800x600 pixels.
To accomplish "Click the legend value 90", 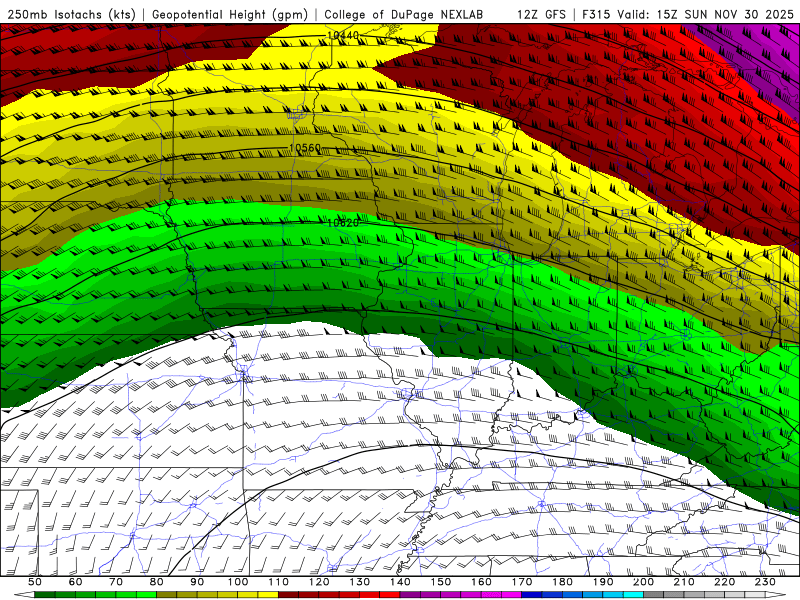I will pos(197,582).
